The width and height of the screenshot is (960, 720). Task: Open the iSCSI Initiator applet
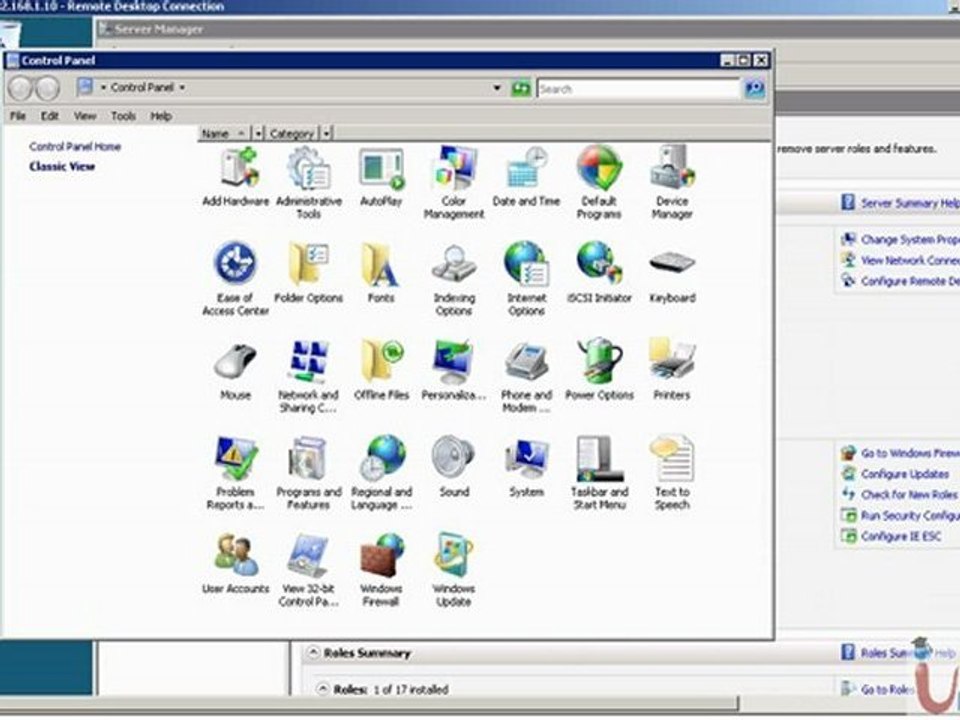pyautogui.click(x=599, y=274)
